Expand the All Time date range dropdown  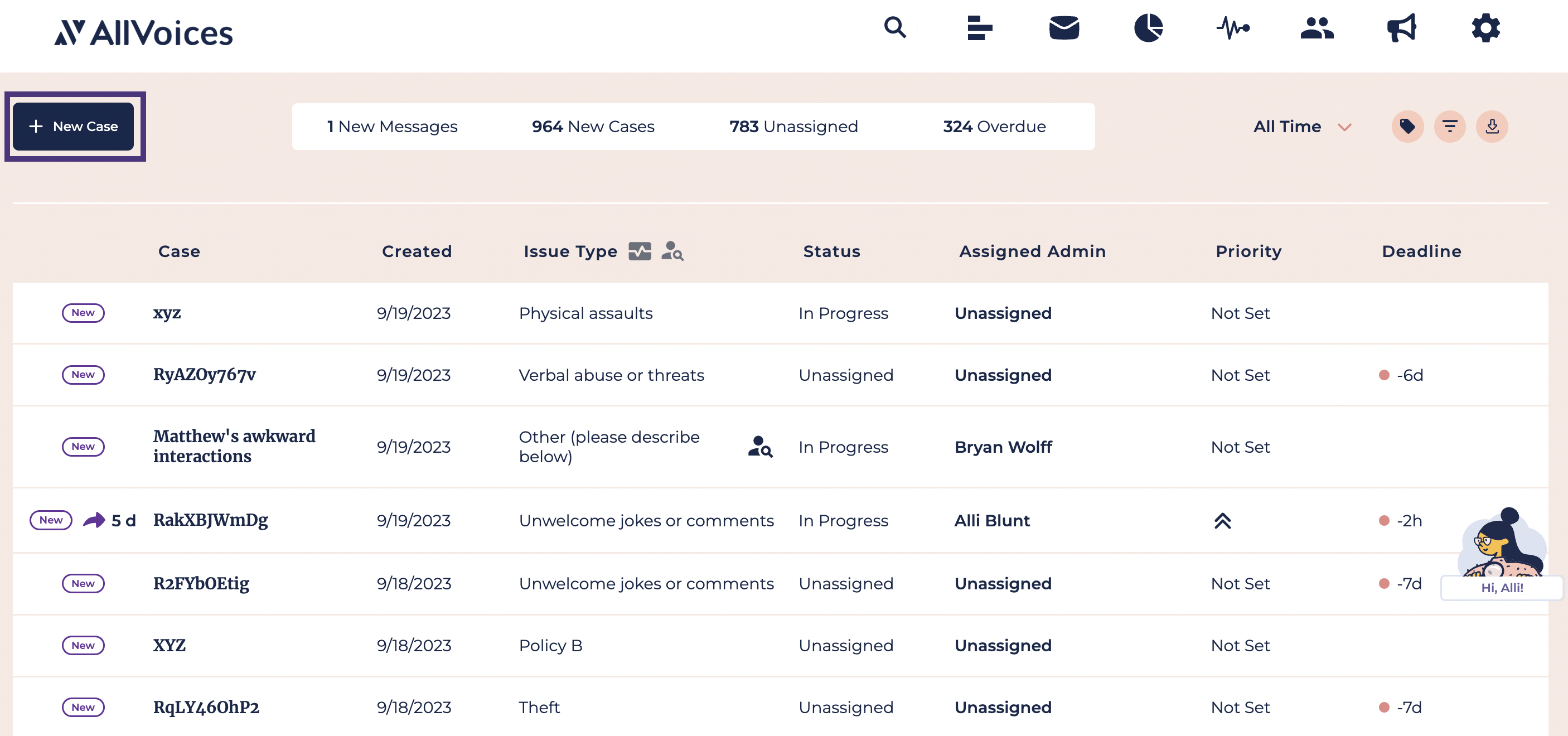pos(1302,126)
